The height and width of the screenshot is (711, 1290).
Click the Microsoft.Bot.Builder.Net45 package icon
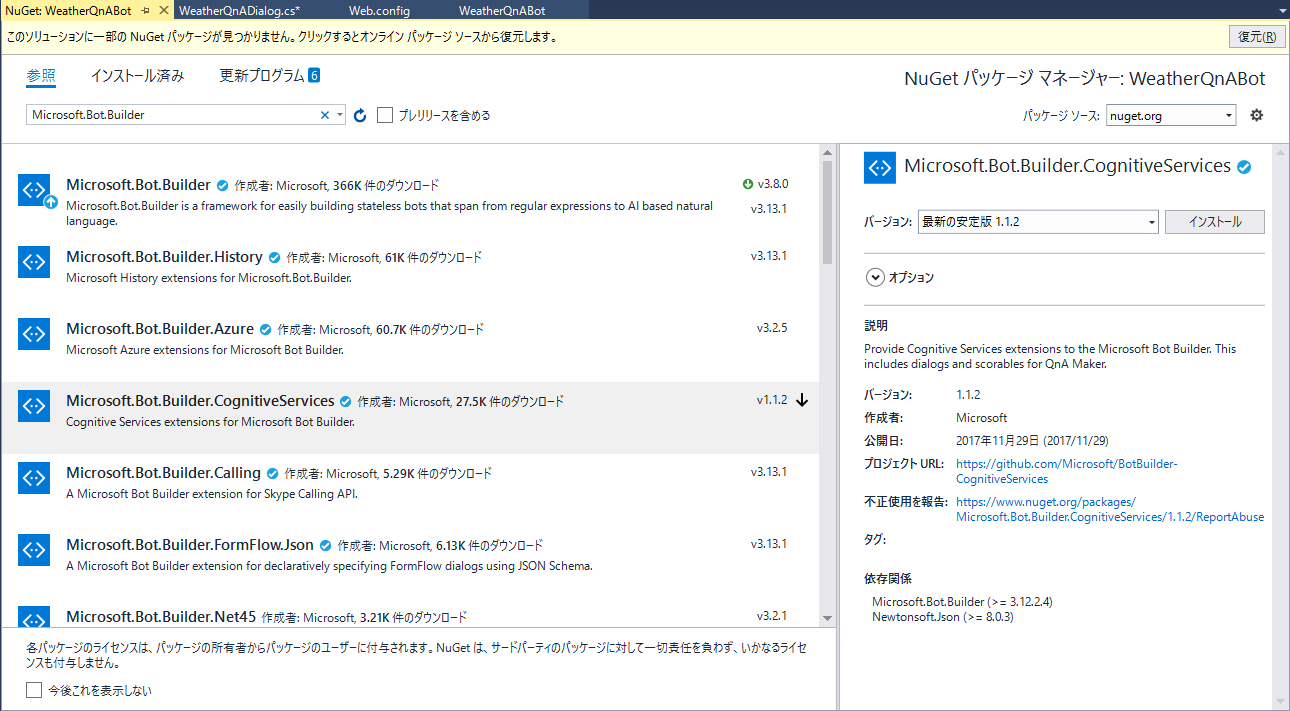[x=34, y=618]
